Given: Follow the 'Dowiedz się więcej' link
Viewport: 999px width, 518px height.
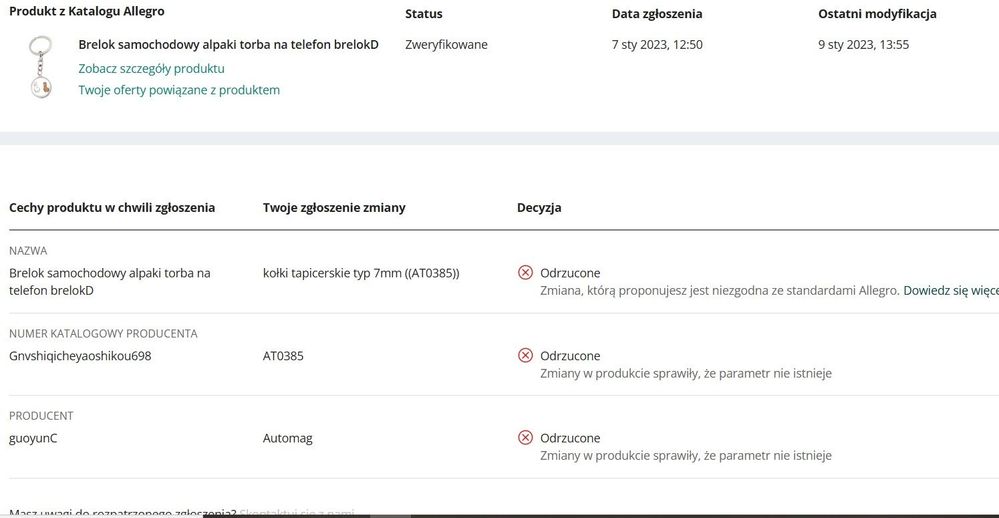Looking at the screenshot, I should tap(950, 291).
